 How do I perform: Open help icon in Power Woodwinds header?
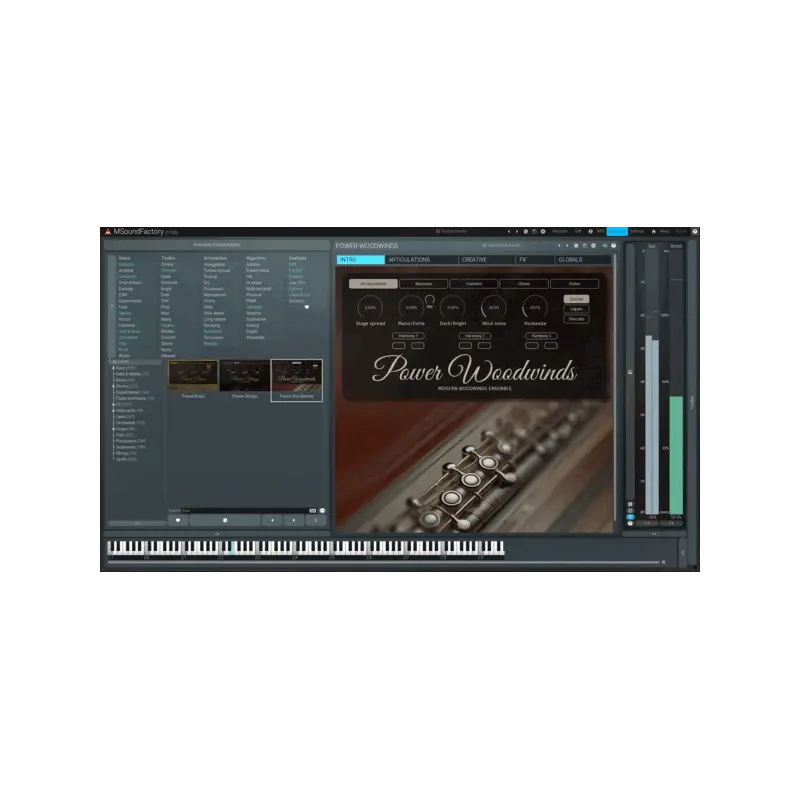(614, 246)
